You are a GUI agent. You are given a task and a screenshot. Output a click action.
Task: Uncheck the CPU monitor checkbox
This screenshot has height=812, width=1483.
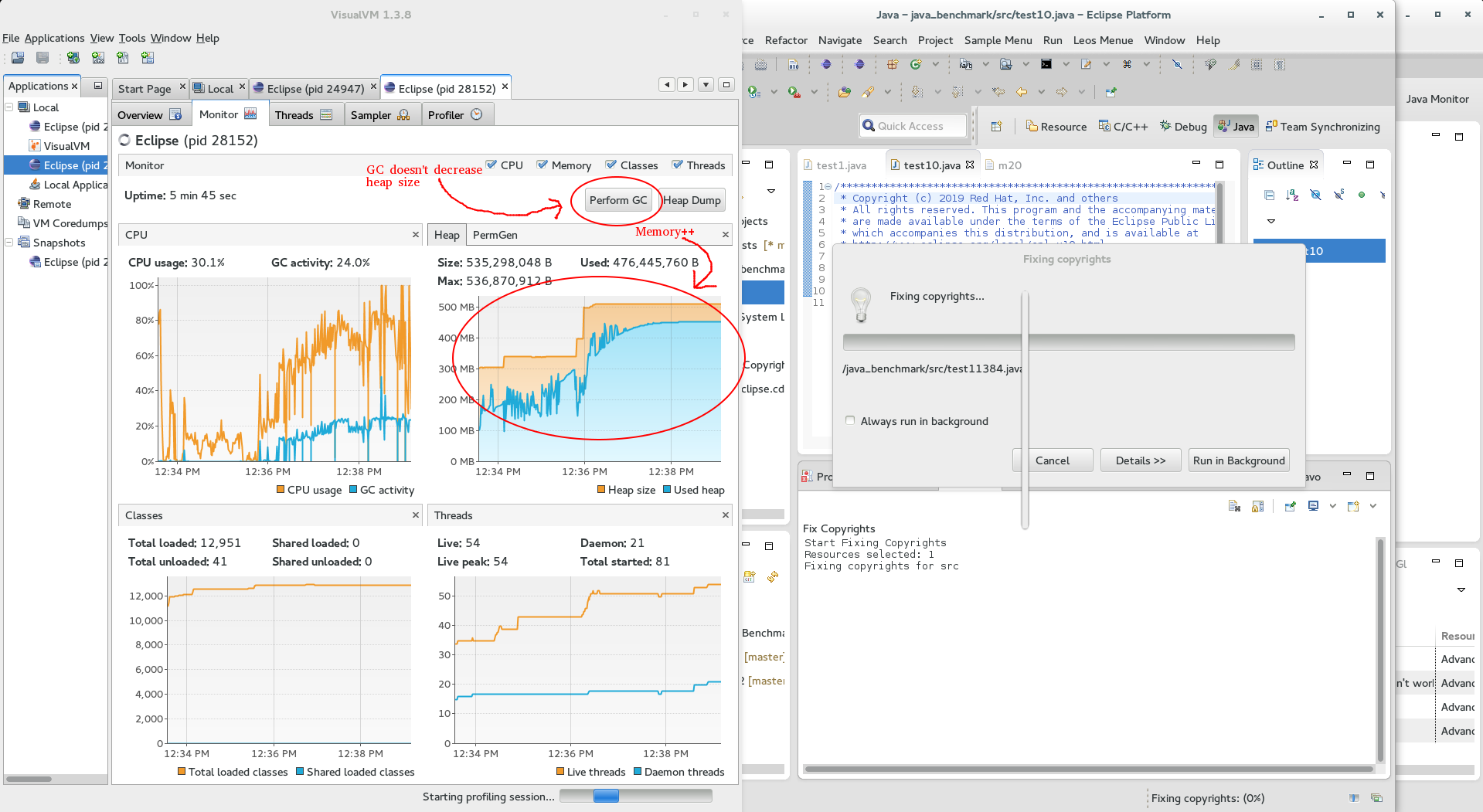(491, 165)
